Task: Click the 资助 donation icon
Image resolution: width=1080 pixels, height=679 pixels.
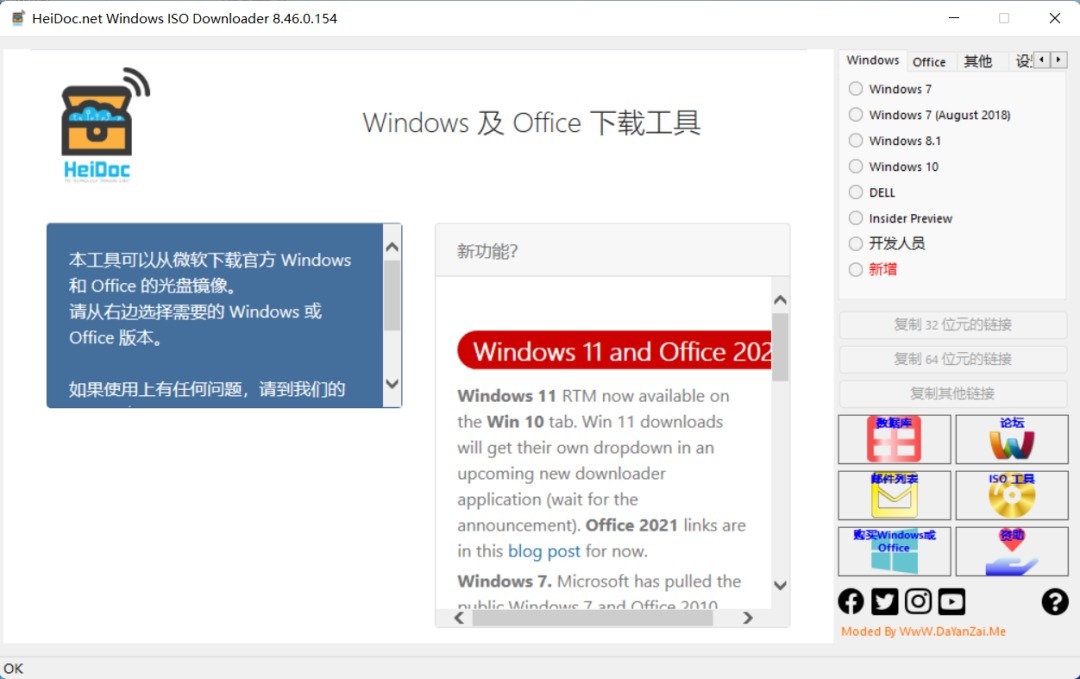Action: coord(1011,551)
